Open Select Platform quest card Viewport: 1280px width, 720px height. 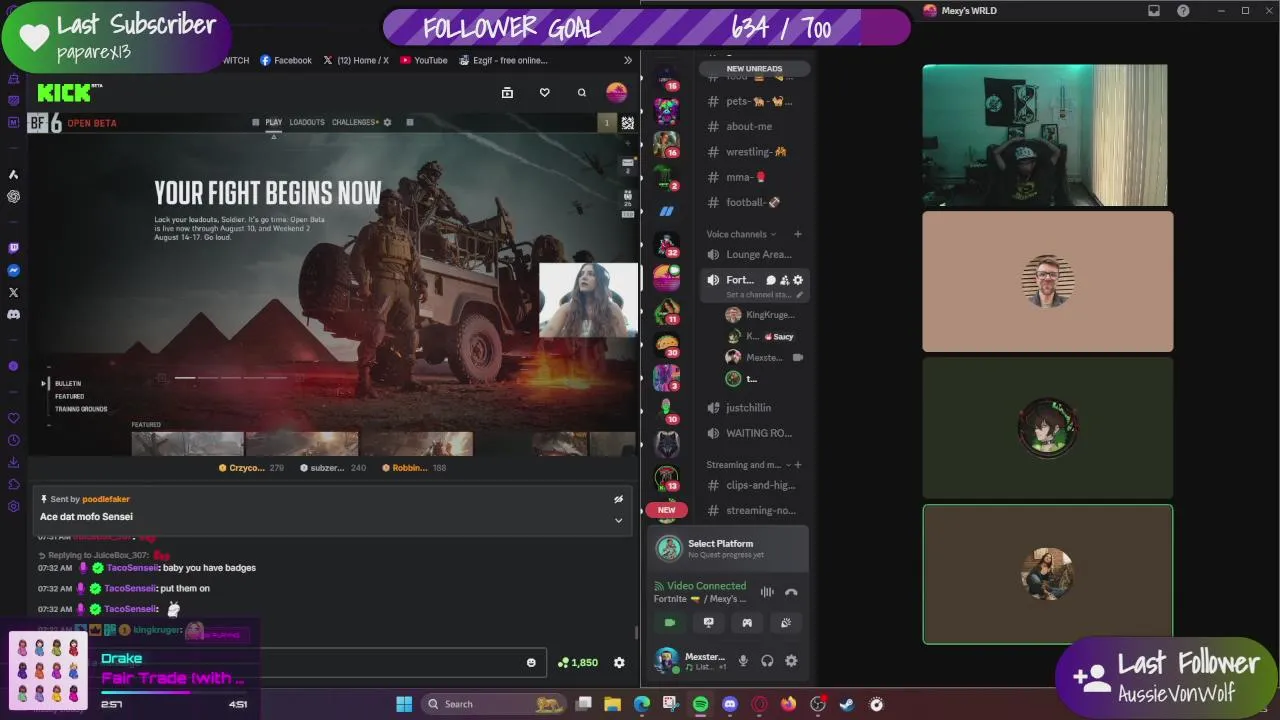728,548
